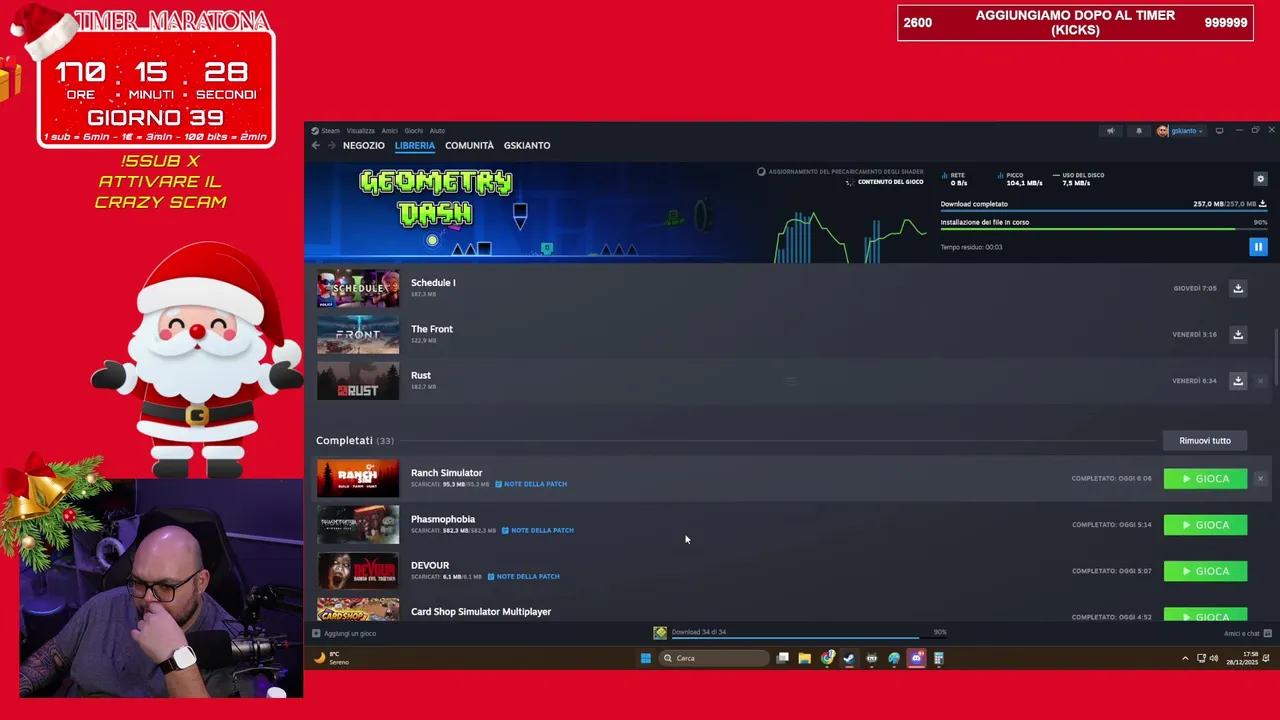This screenshot has height=720, width=1280.
Task: Open Steam from the taskbar
Action: 849,658
